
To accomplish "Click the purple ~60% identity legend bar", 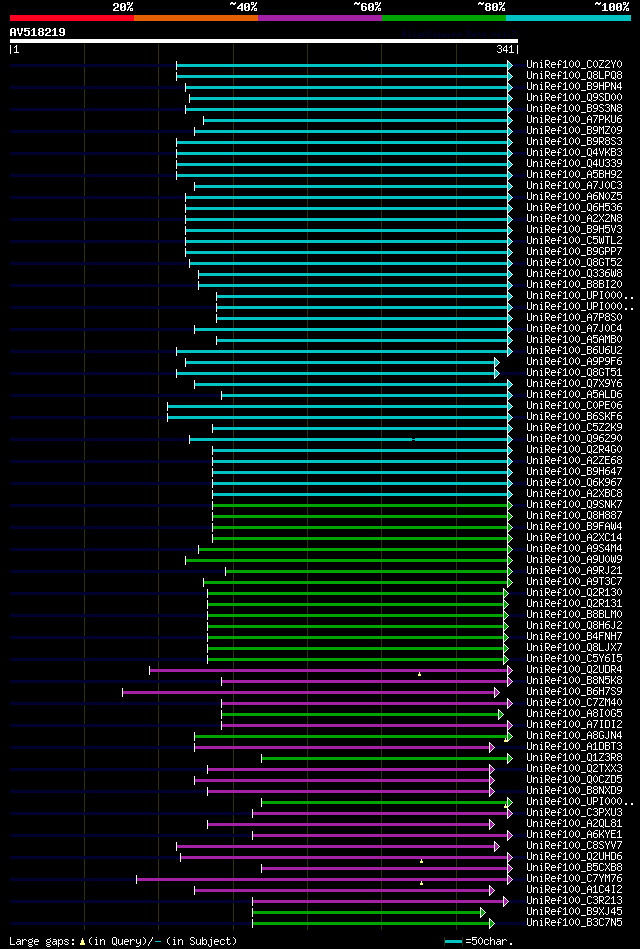I will (320, 18).
